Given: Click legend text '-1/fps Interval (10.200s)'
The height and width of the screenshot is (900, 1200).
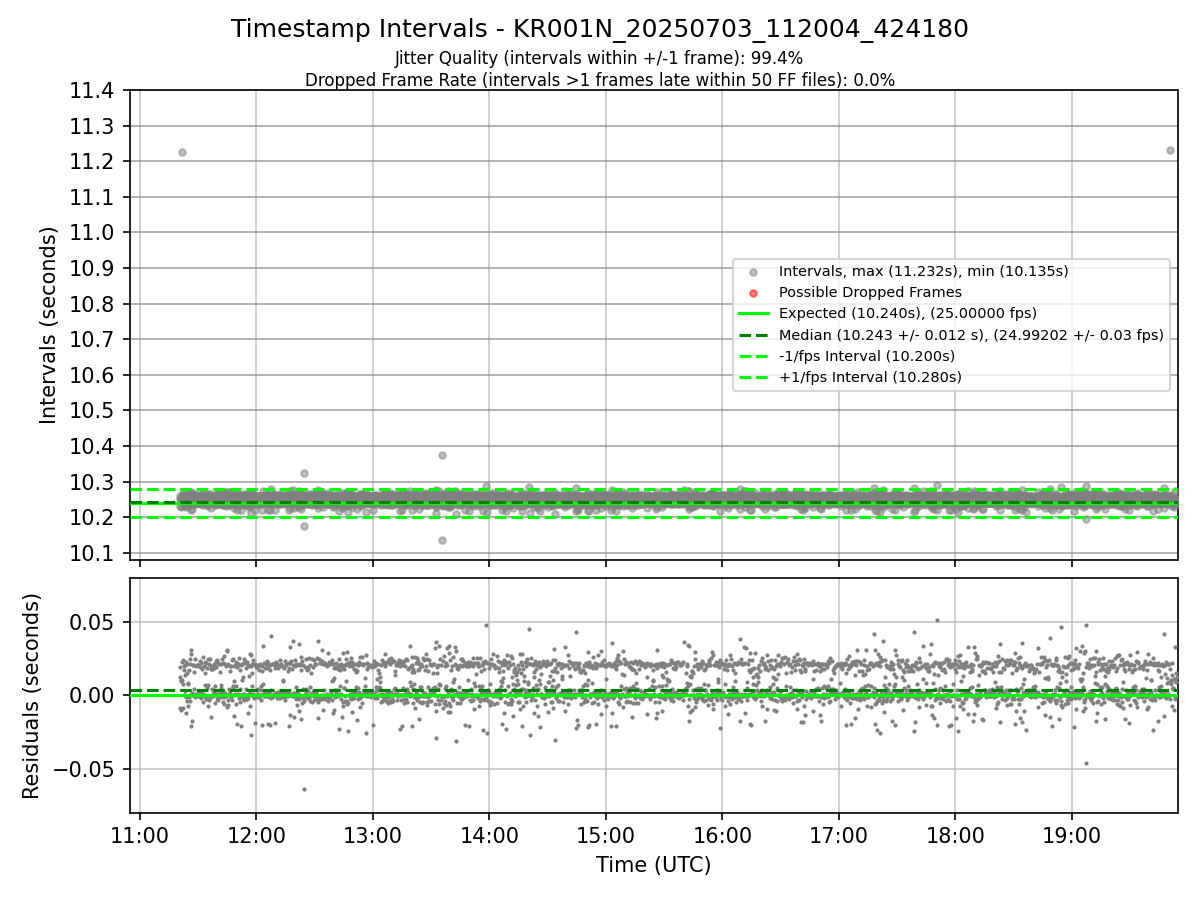Looking at the screenshot, I should point(866,356).
